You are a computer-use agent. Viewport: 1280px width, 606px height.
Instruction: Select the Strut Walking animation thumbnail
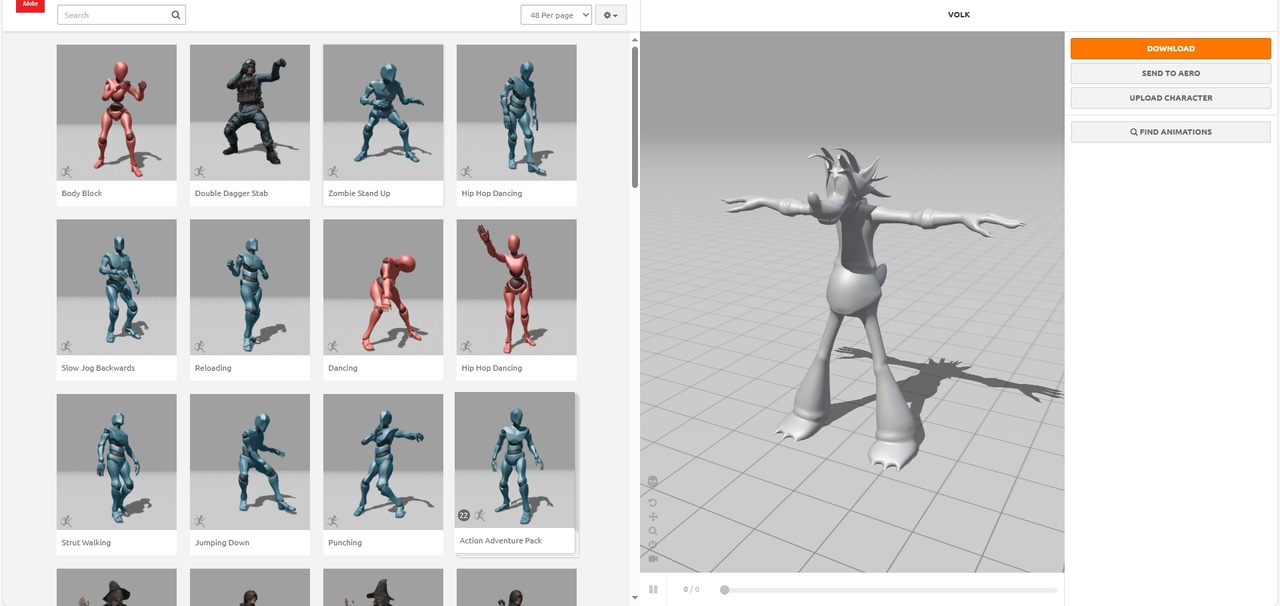[x=117, y=461]
